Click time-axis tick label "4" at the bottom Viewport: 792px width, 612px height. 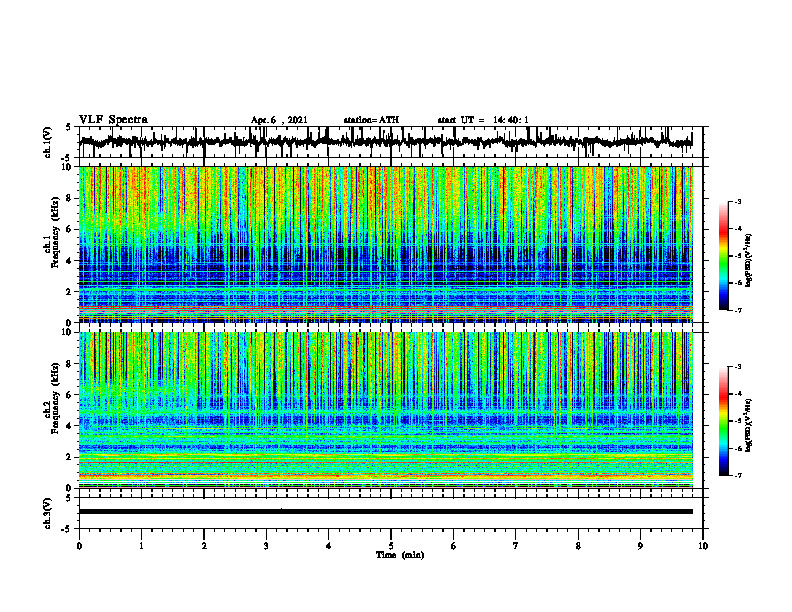pos(329,546)
